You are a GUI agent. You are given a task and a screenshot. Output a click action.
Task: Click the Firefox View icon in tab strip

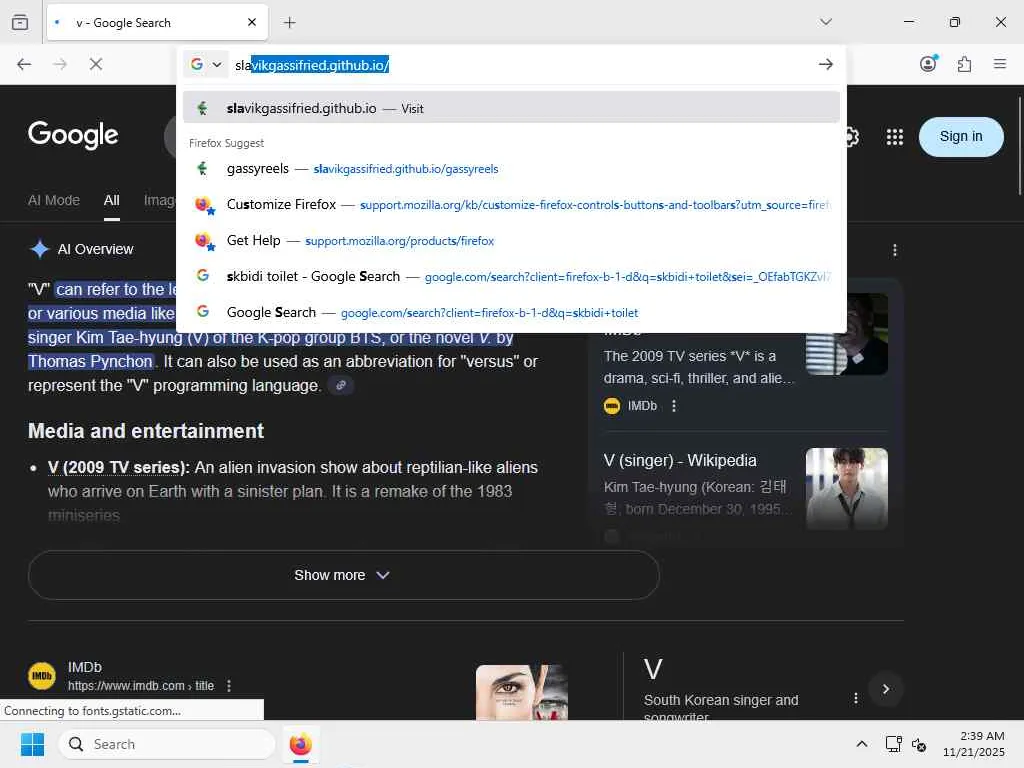pyautogui.click(x=20, y=22)
